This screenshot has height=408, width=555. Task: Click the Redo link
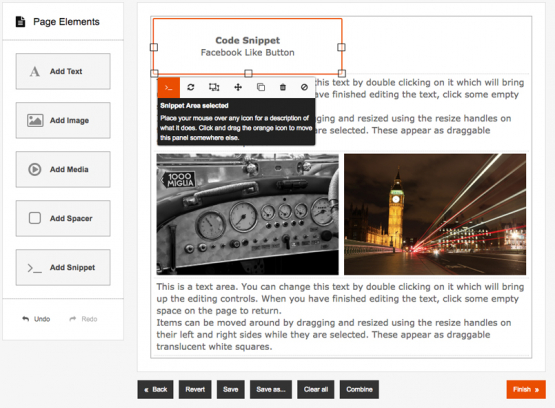tap(84, 319)
